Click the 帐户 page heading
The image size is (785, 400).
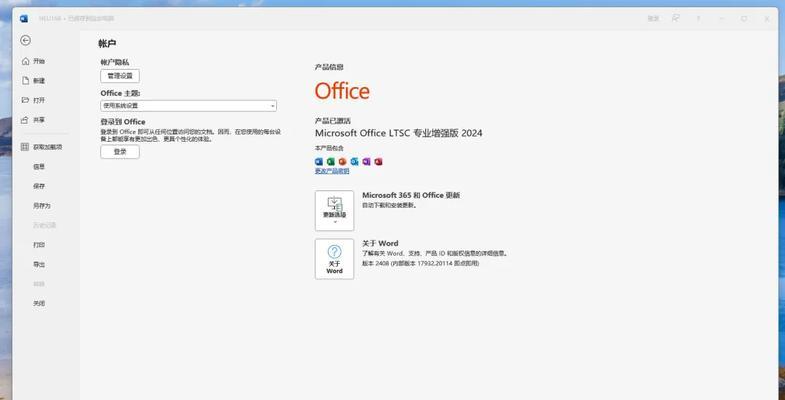[x=107, y=44]
